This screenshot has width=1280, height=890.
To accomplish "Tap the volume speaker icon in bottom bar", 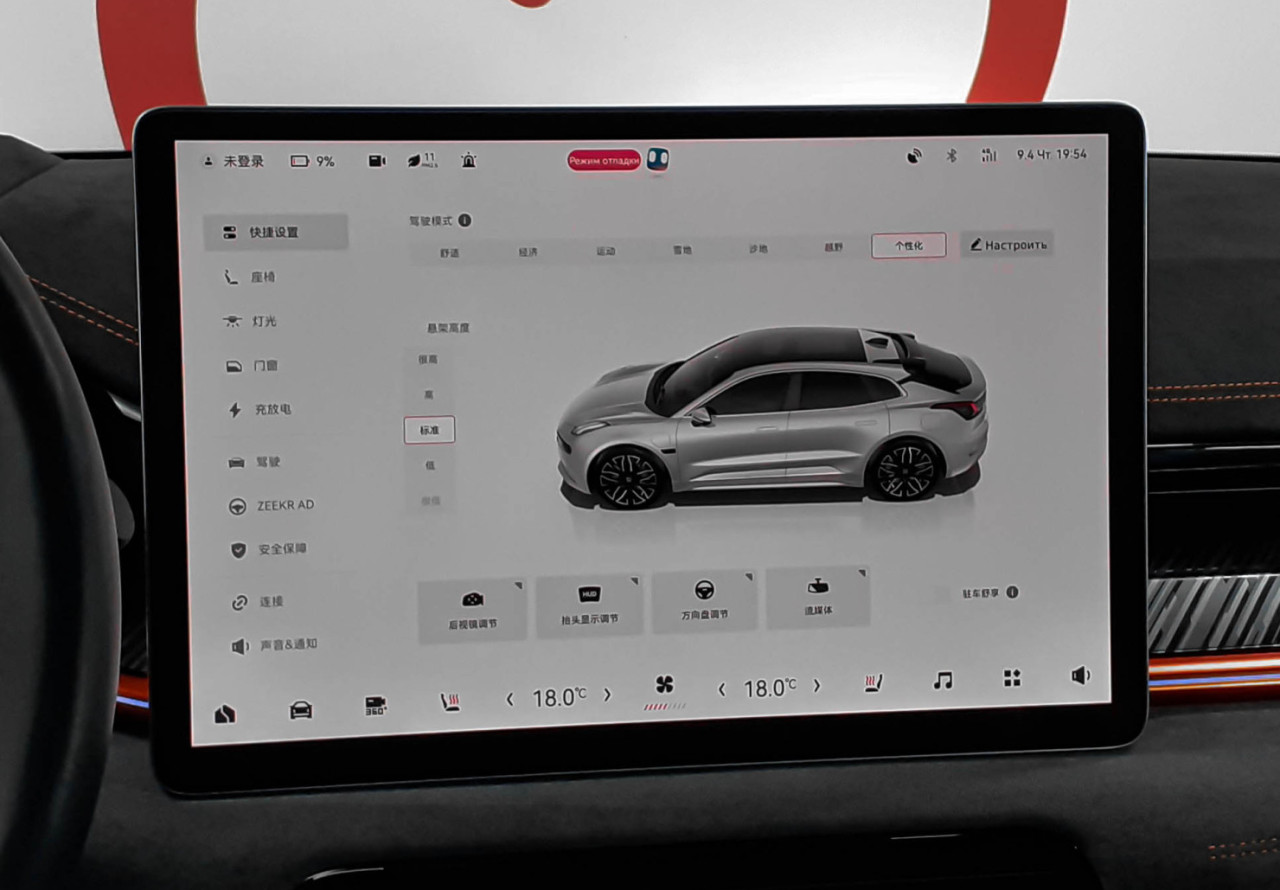I will [x=1080, y=676].
